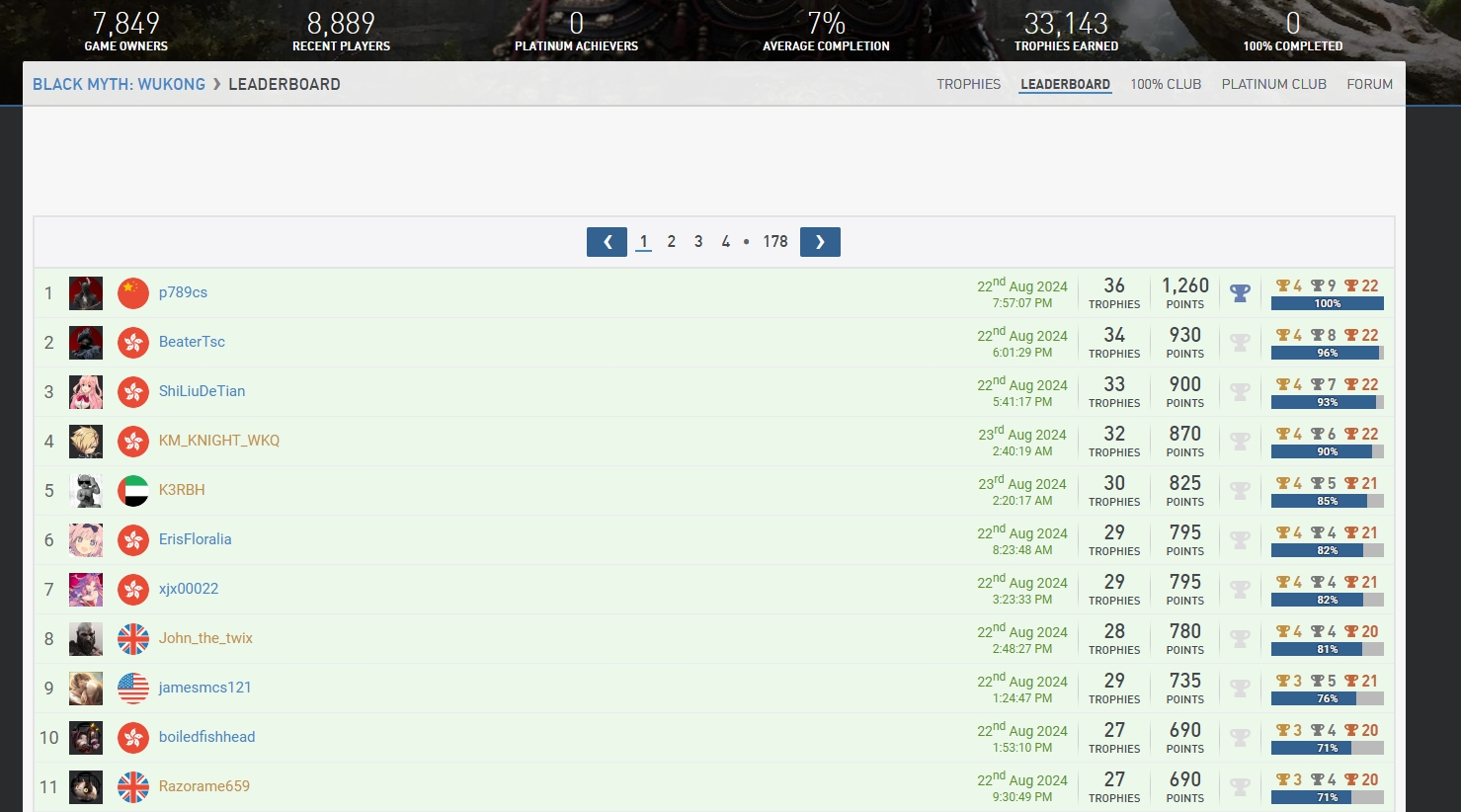Click the China flag icon beside p789cs
Image resolution: width=1461 pixels, height=812 pixels.
click(133, 293)
